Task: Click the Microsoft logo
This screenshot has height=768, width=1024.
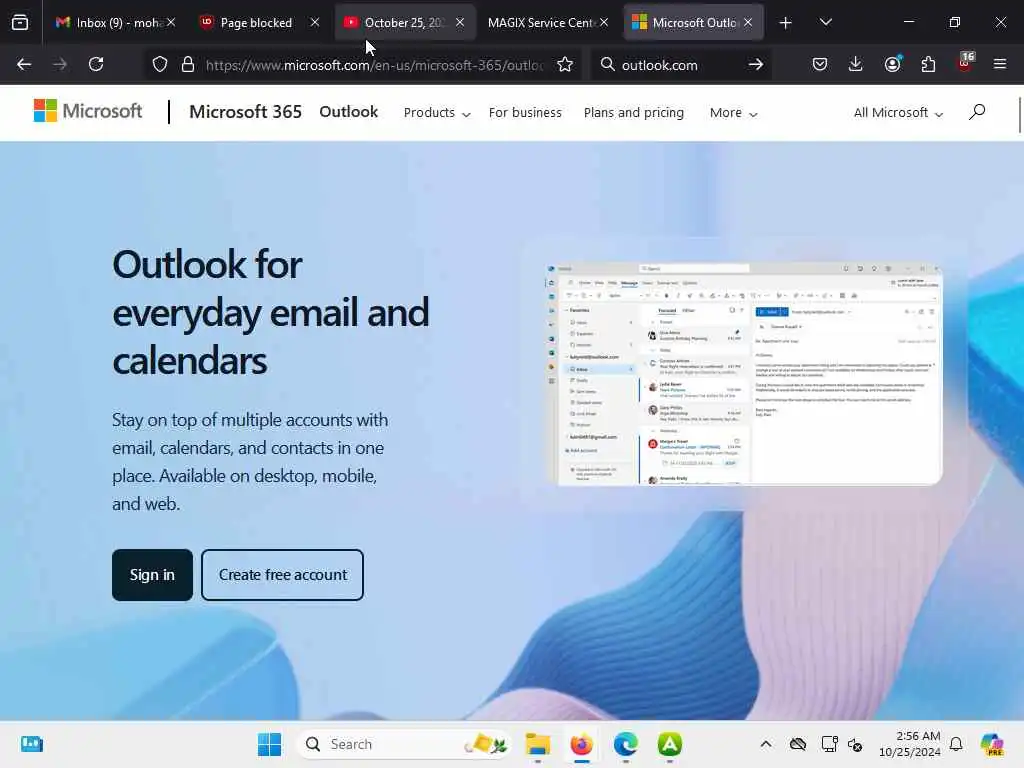Action: (x=88, y=111)
